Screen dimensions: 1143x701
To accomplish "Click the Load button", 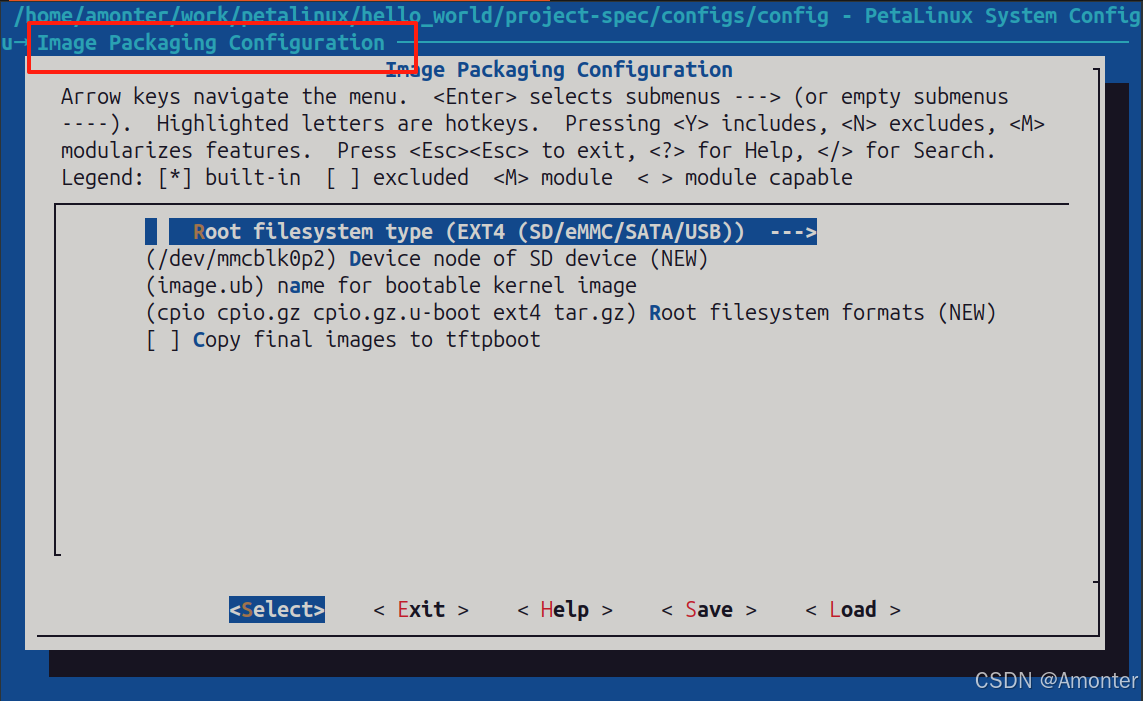I will click(x=853, y=609).
